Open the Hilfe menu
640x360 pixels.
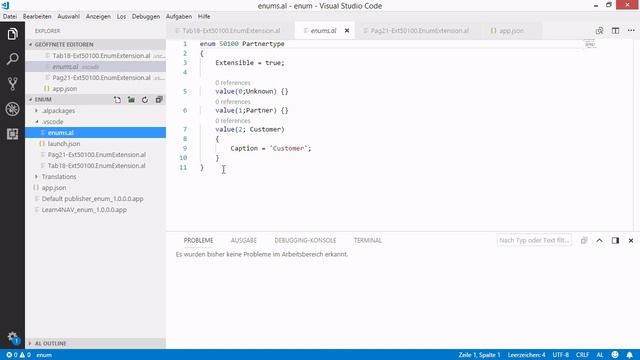204,16
